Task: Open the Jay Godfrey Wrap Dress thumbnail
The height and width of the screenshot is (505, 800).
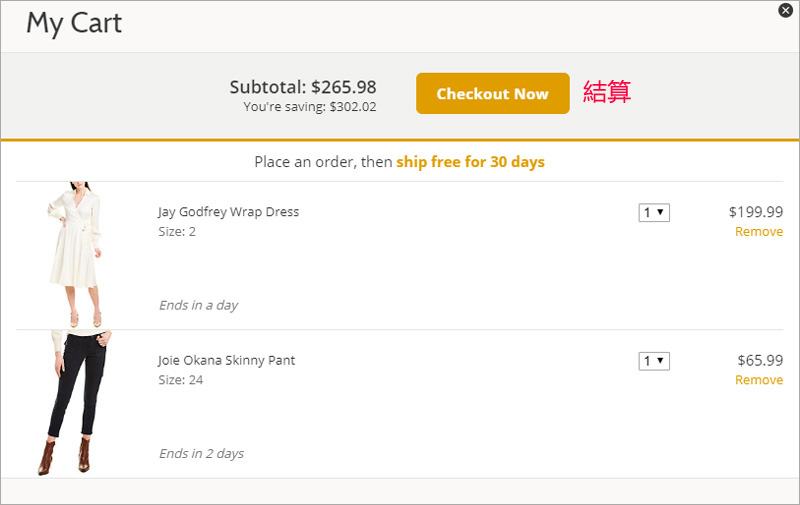Action: [x=74, y=254]
